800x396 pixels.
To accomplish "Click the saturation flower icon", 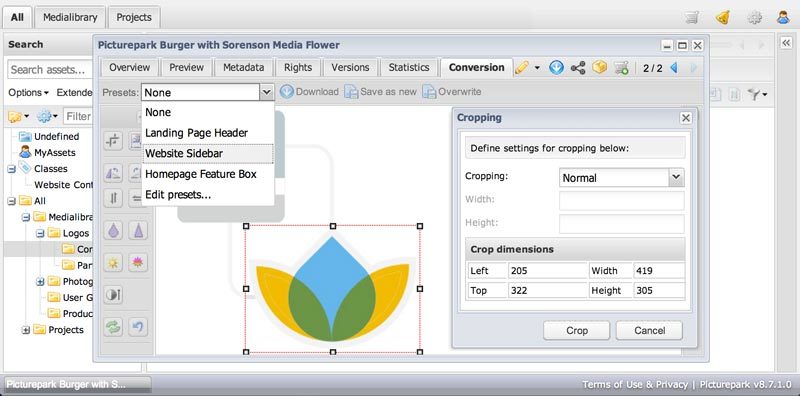I will coord(138,263).
